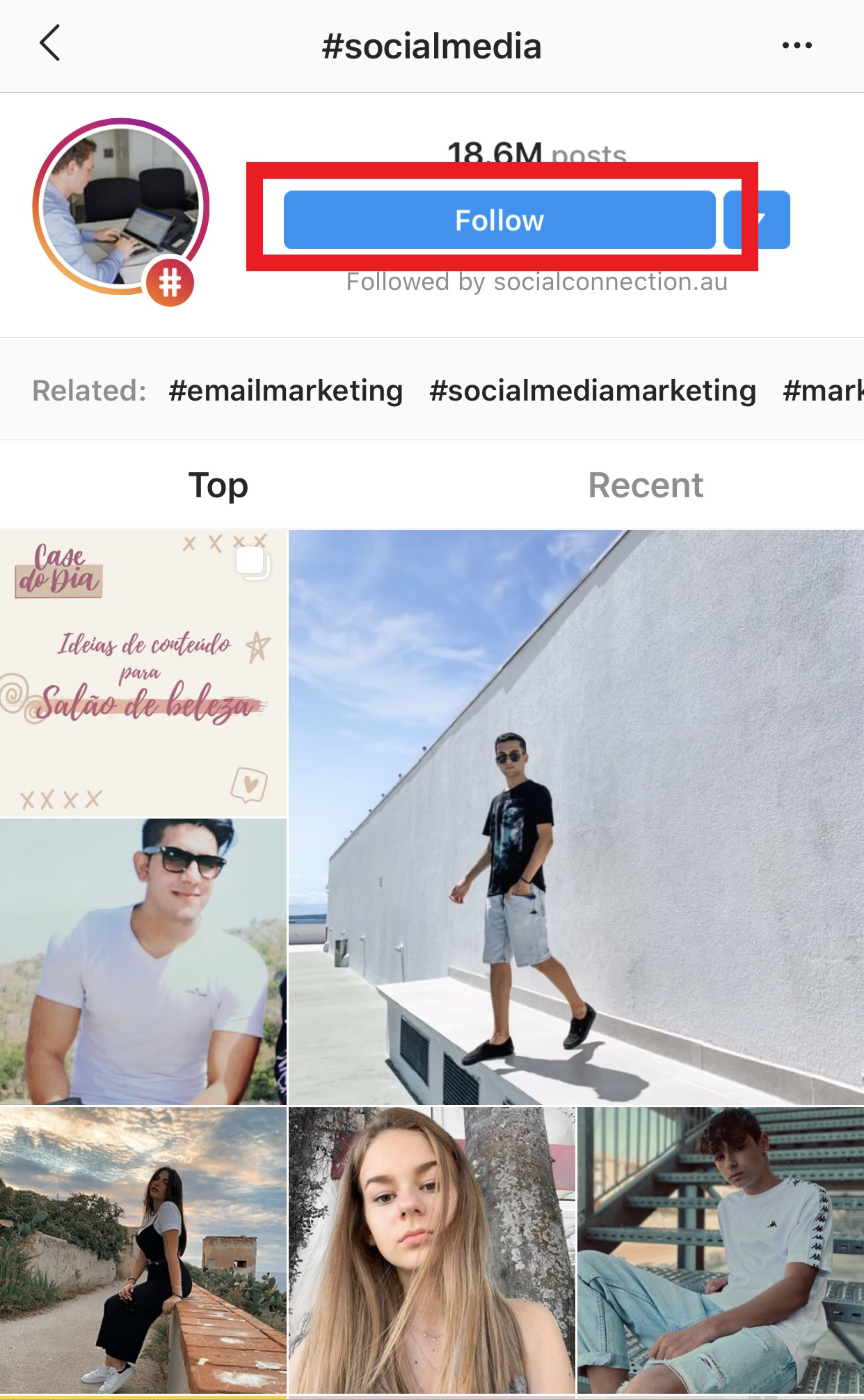864x1400 pixels.
Task: Tap the back arrow icon
Action: tap(50, 44)
